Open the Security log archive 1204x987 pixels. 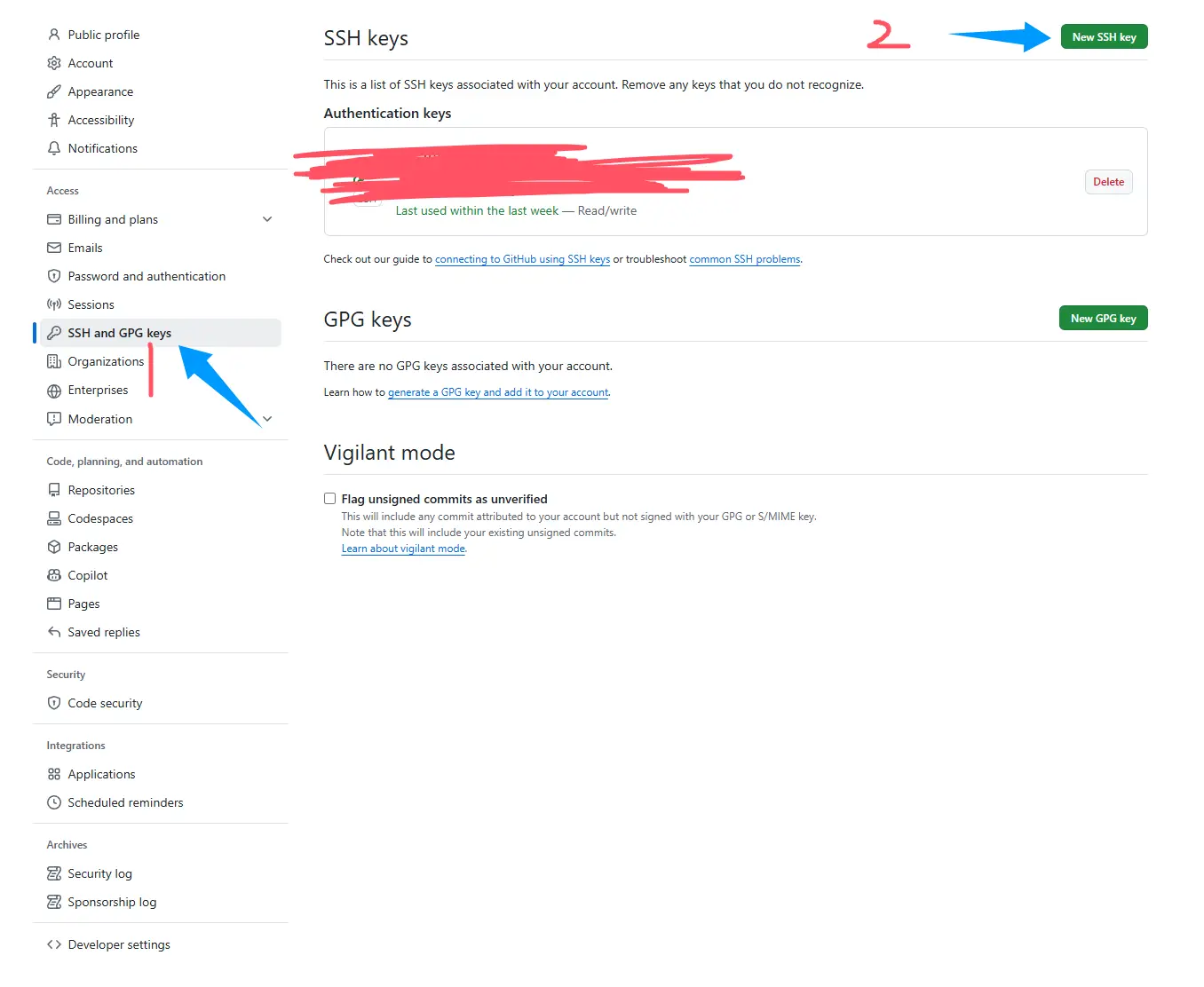(99, 873)
